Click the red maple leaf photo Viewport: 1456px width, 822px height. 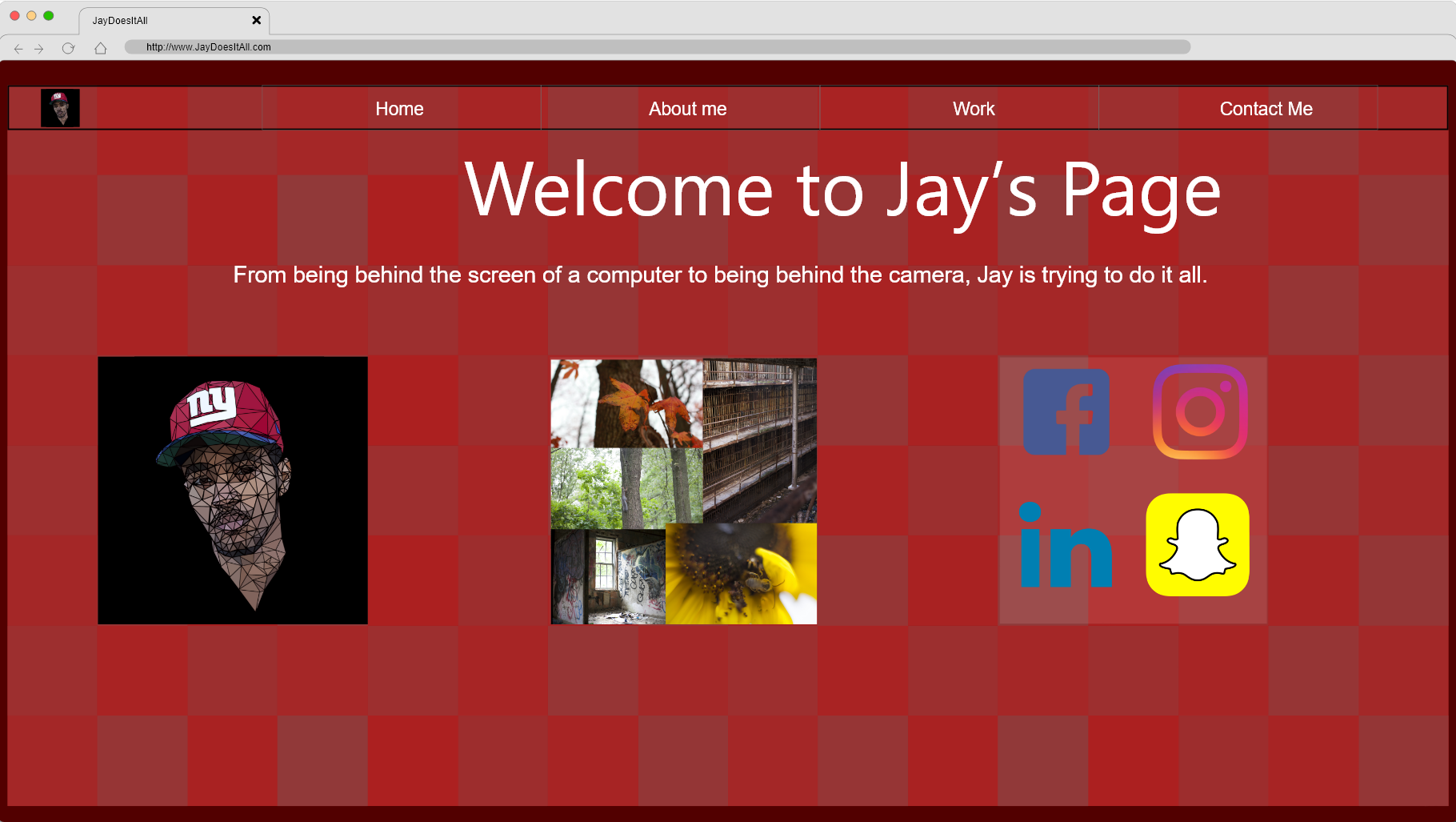626,403
